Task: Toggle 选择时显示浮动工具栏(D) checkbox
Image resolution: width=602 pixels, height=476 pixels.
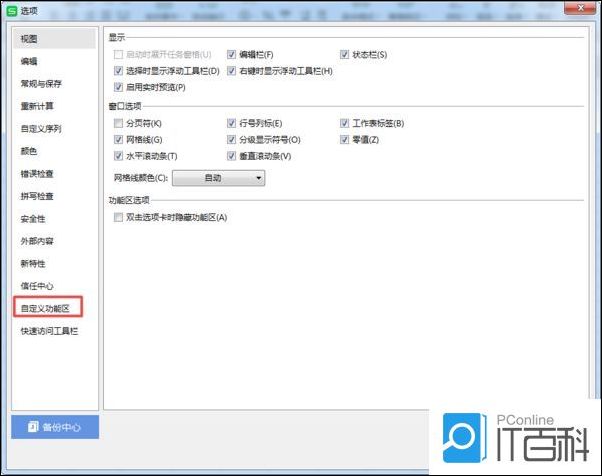Action: pos(119,71)
